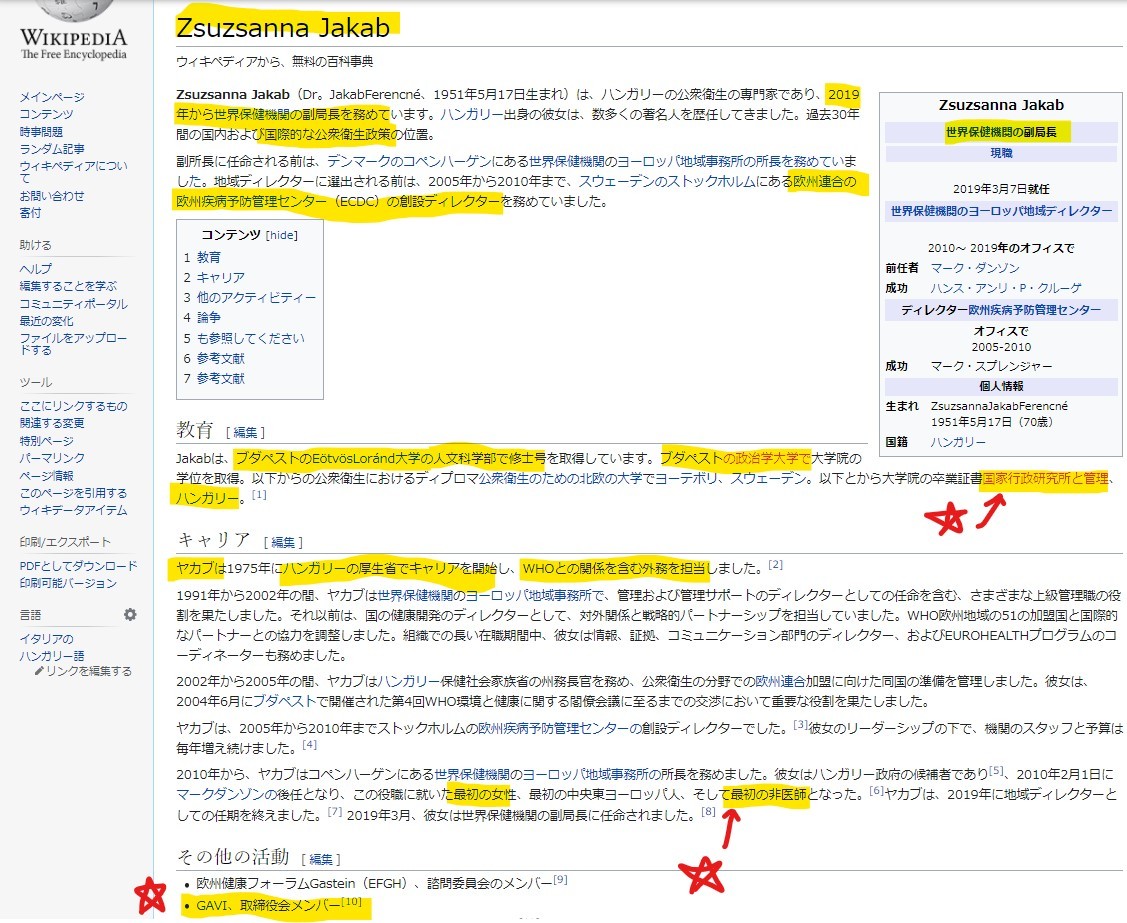Edit the その他の活動 section
The height and width of the screenshot is (923, 1127).
[321, 860]
